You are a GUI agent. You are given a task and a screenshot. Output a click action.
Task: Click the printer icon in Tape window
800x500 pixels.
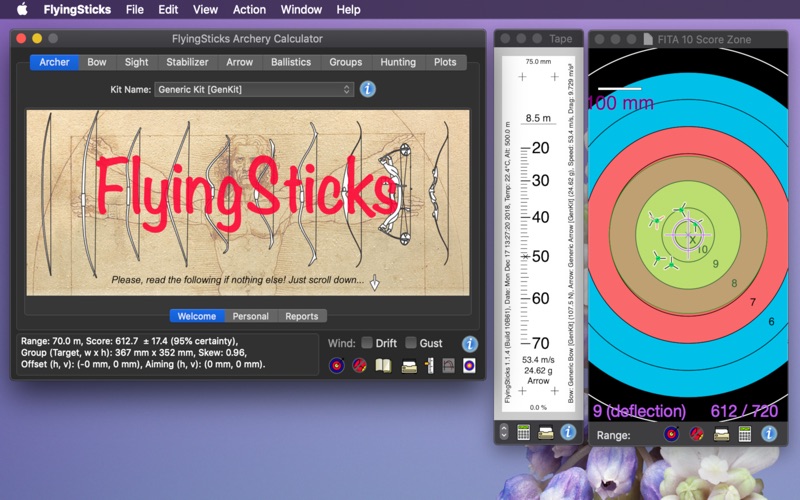tap(545, 433)
